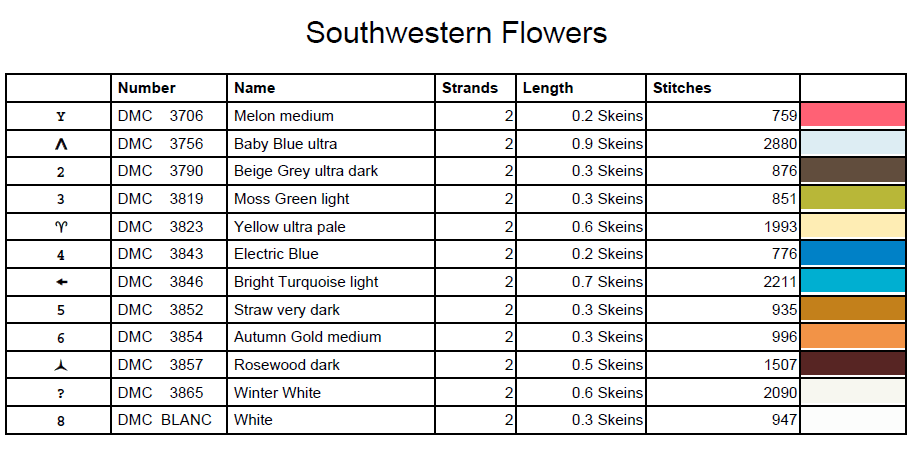Select the symbol 4 for Electric Blue

tap(61, 255)
